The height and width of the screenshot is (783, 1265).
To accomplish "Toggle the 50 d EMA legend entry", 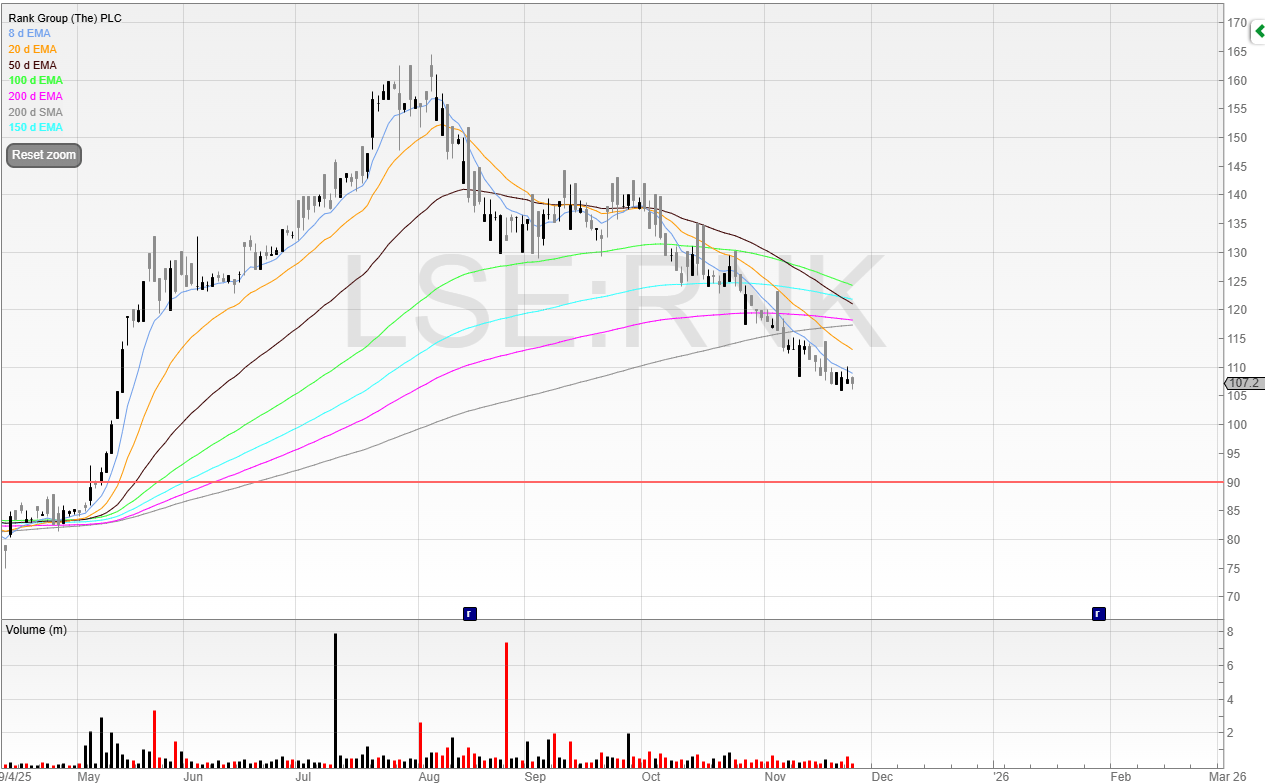I will point(32,65).
